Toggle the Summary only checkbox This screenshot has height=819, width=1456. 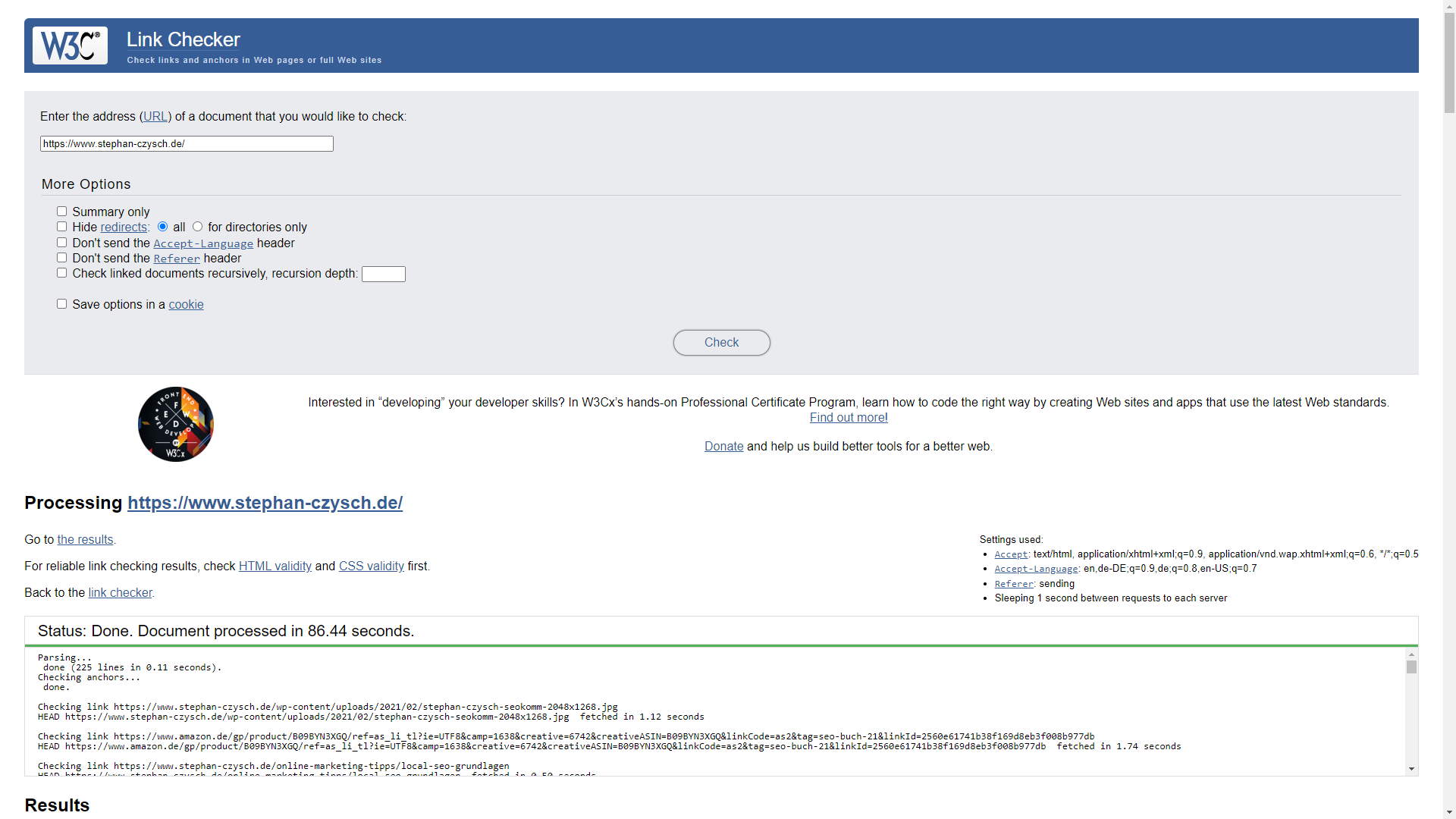pos(61,212)
